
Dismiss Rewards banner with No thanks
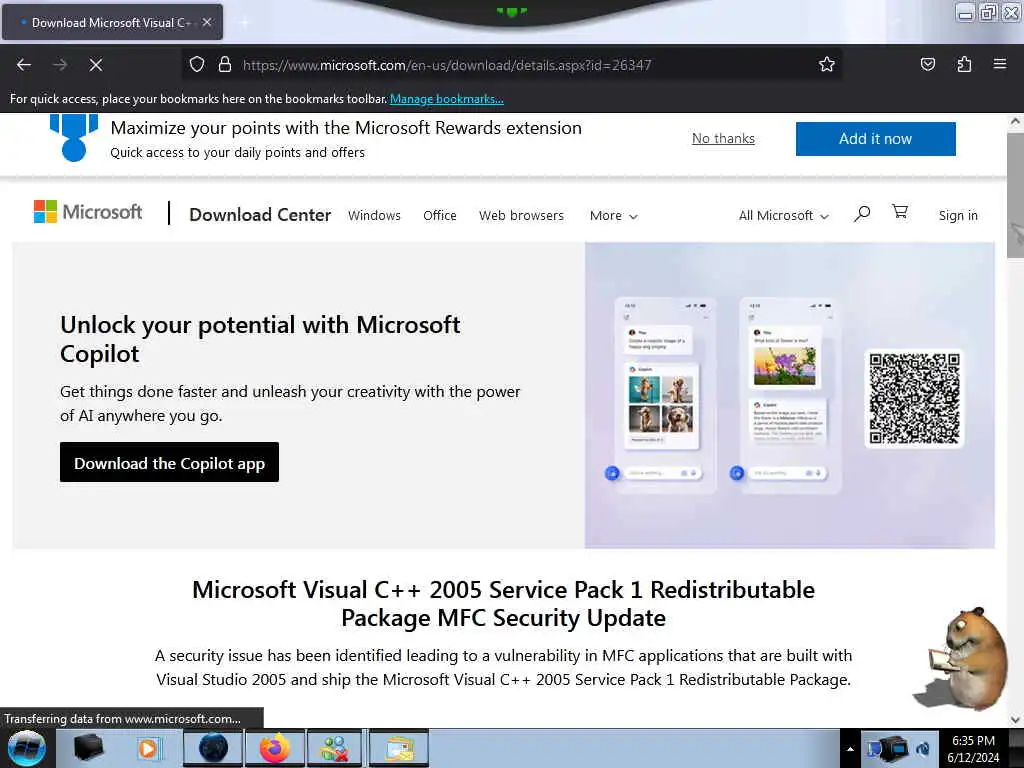pos(723,138)
